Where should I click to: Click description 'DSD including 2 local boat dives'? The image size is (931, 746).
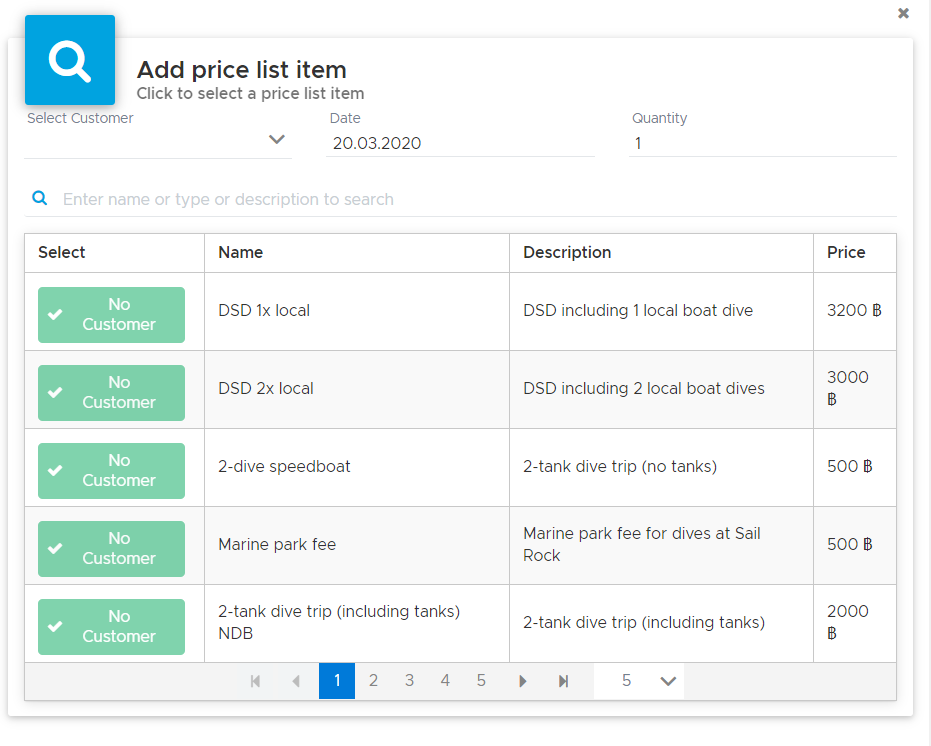(x=644, y=388)
